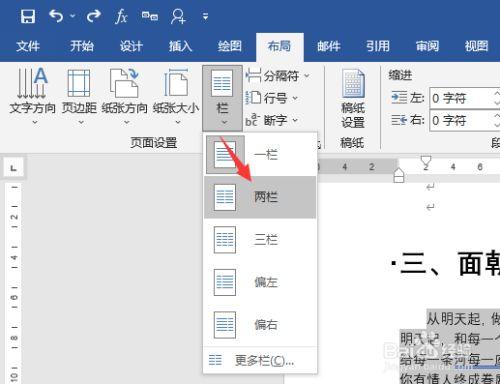Open the 纸张大小 paper size tool
Image resolution: width=500 pixels, height=384 pixels.
click(176, 96)
